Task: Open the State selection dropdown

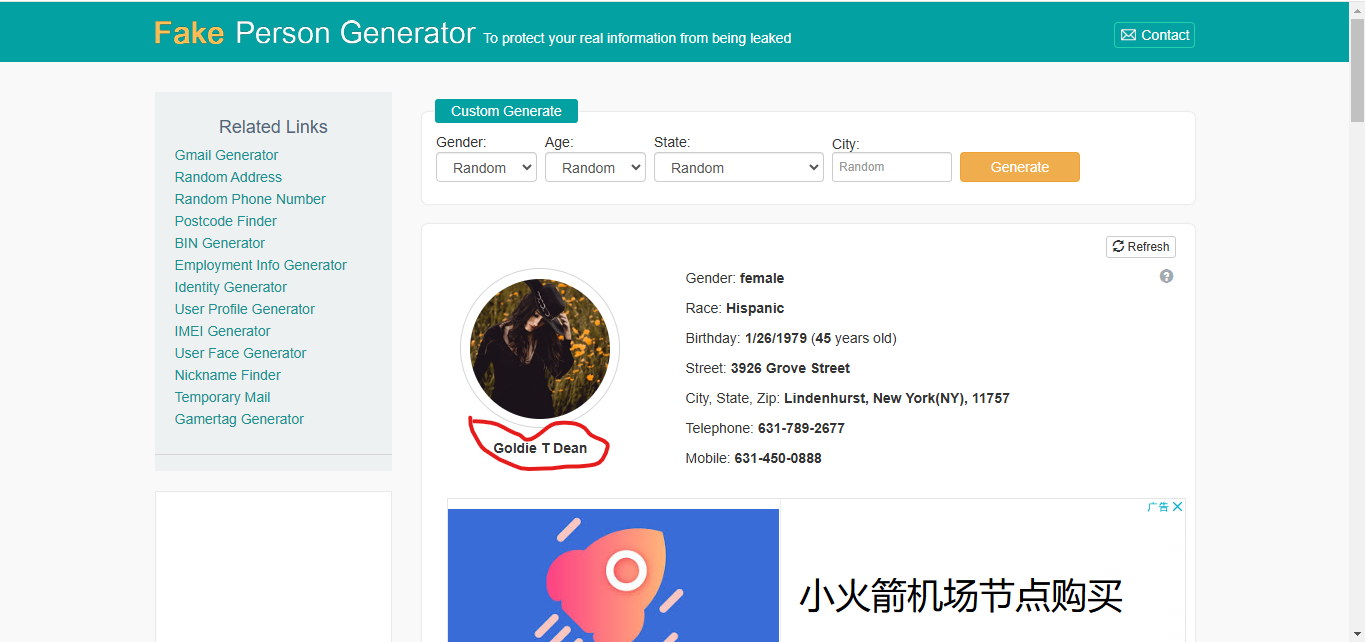Action: pyautogui.click(x=738, y=168)
